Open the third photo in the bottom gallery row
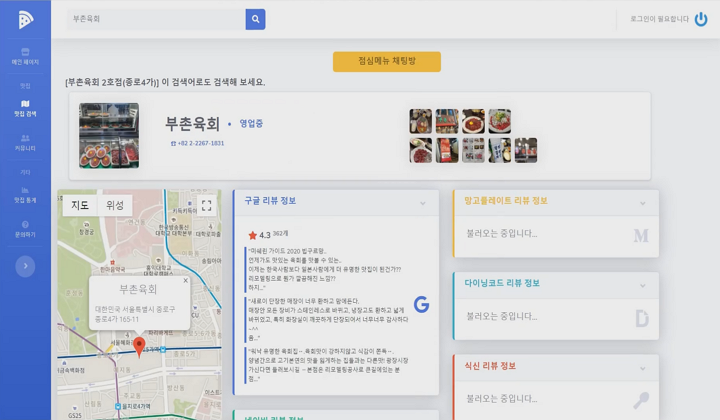The image size is (720, 420). (x=473, y=150)
